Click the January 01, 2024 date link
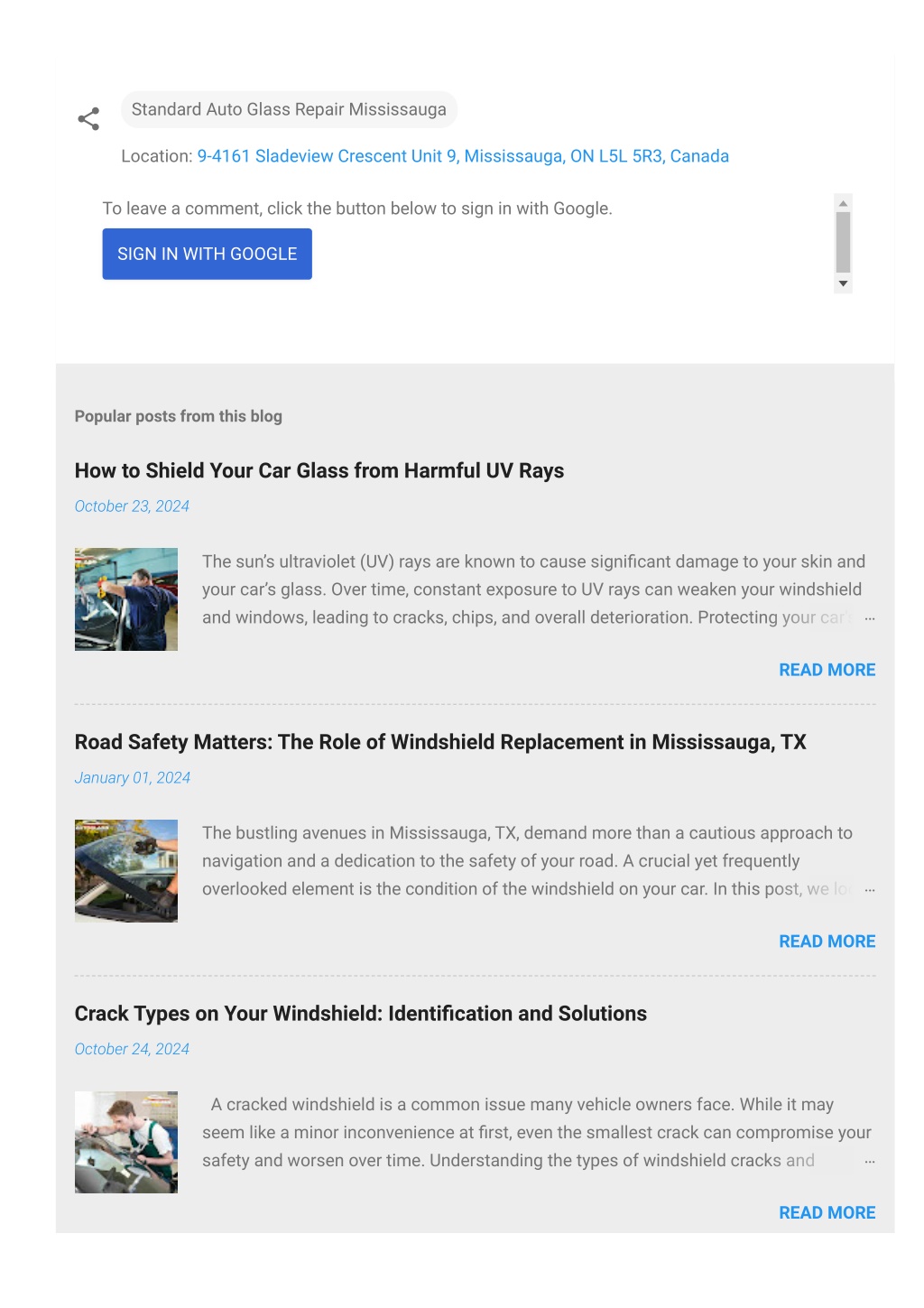The height and width of the screenshot is (1308, 924). (x=133, y=778)
